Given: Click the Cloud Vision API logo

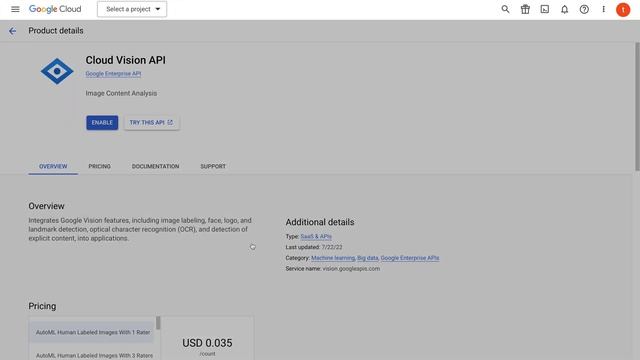Looking at the screenshot, I should (57, 71).
